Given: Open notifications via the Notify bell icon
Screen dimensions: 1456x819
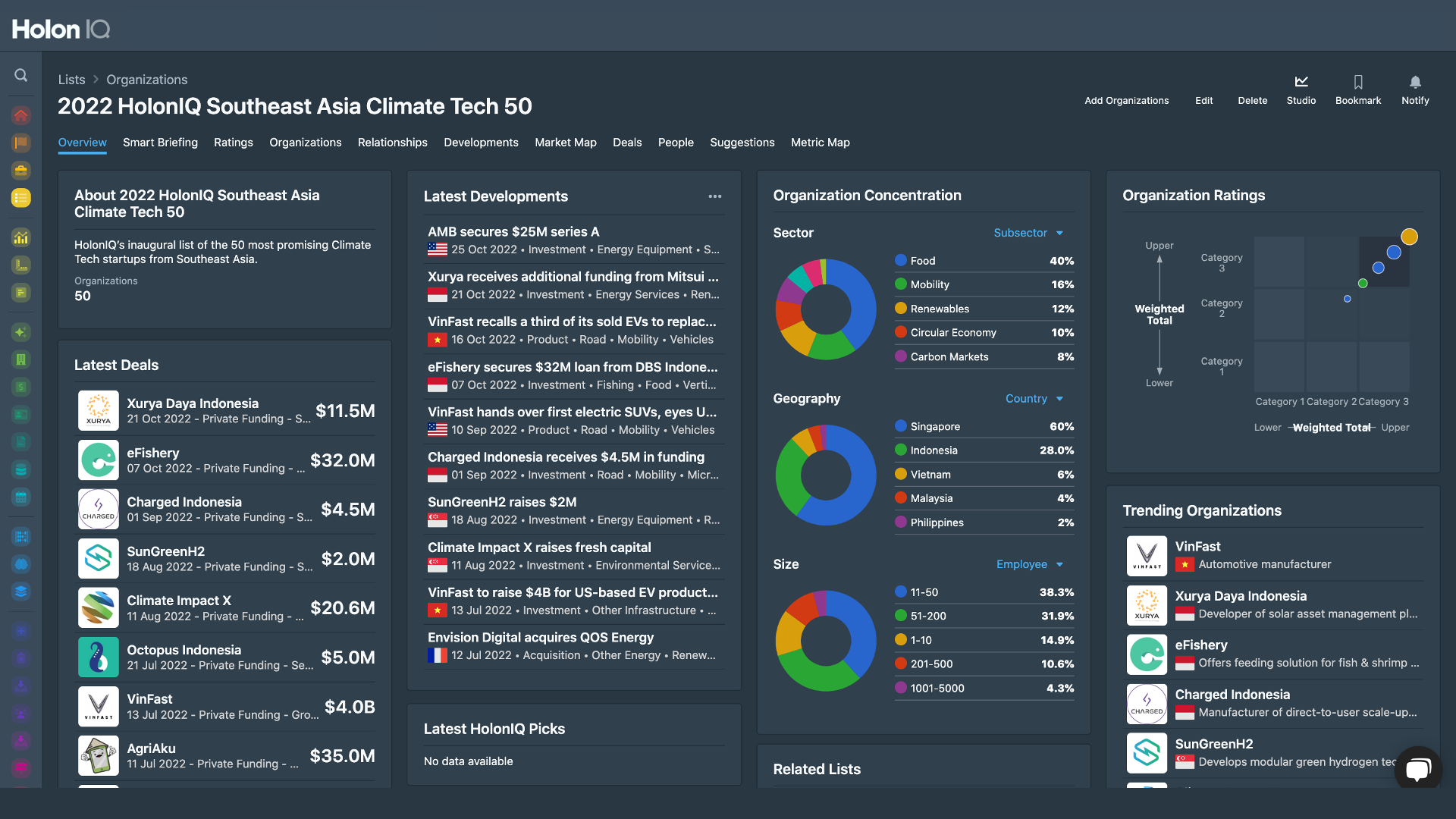Looking at the screenshot, I should click(x=1415, y=82).
